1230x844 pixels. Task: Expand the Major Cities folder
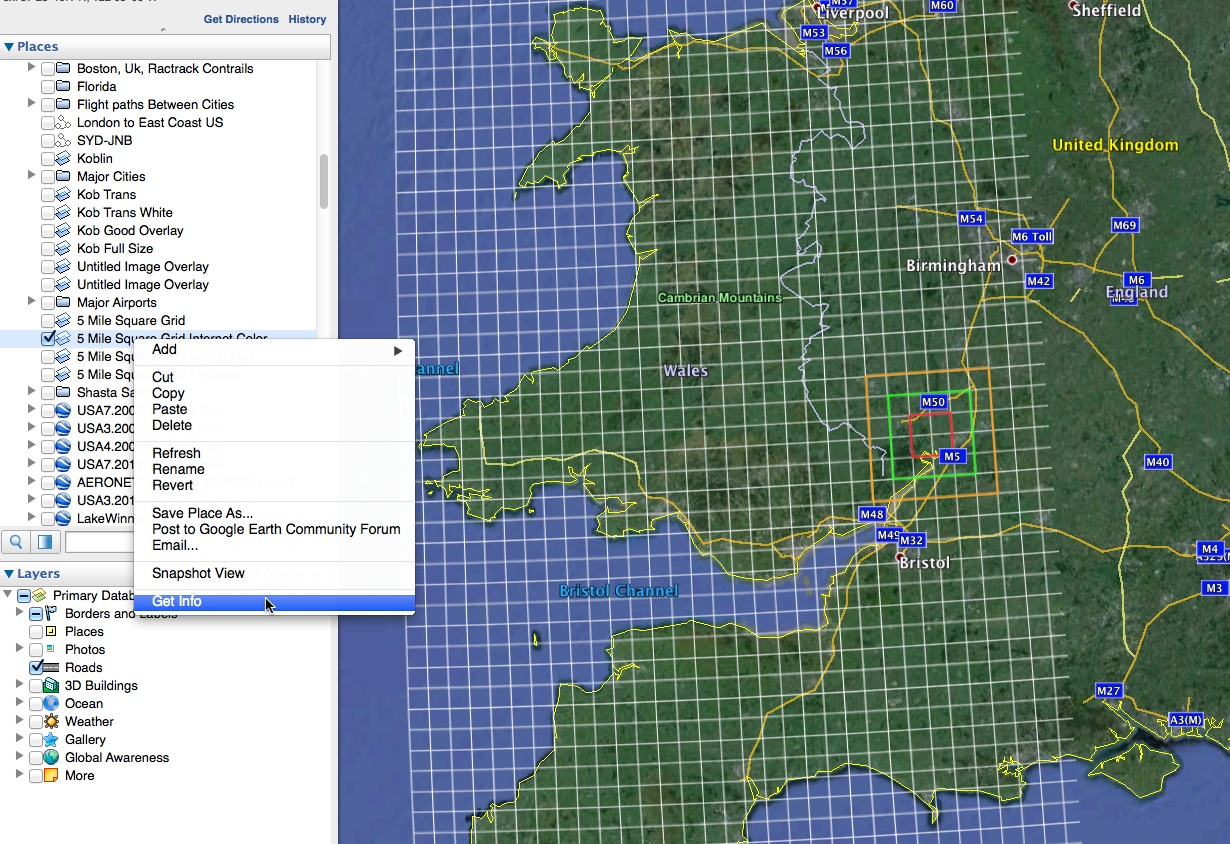[32, 176]
